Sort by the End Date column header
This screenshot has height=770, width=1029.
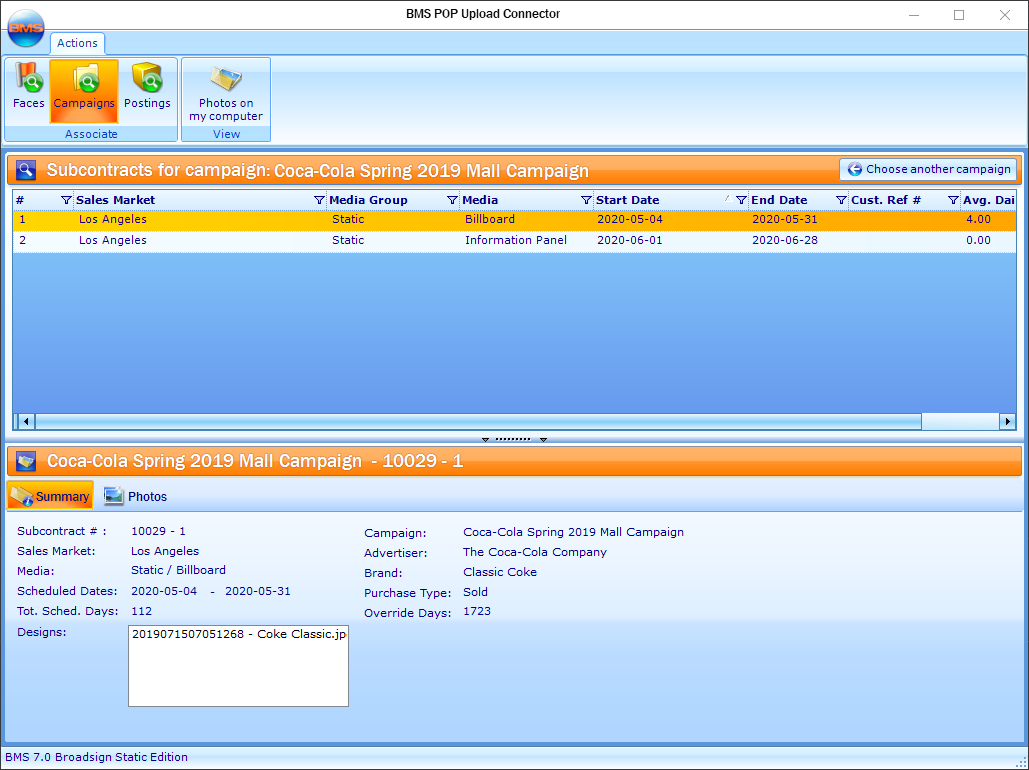click(779, 200)
